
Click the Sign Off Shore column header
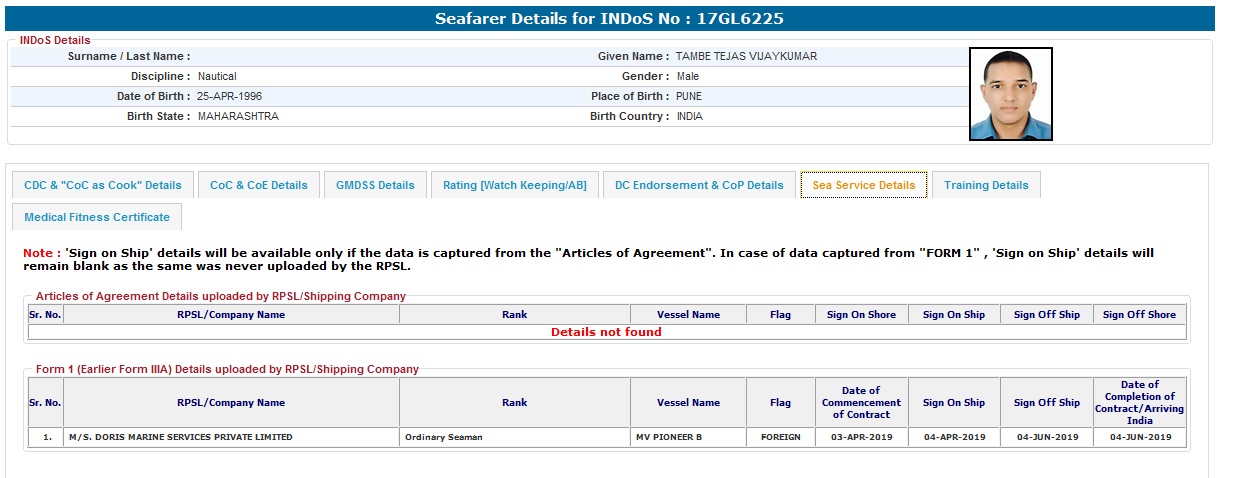point(1139,315)
